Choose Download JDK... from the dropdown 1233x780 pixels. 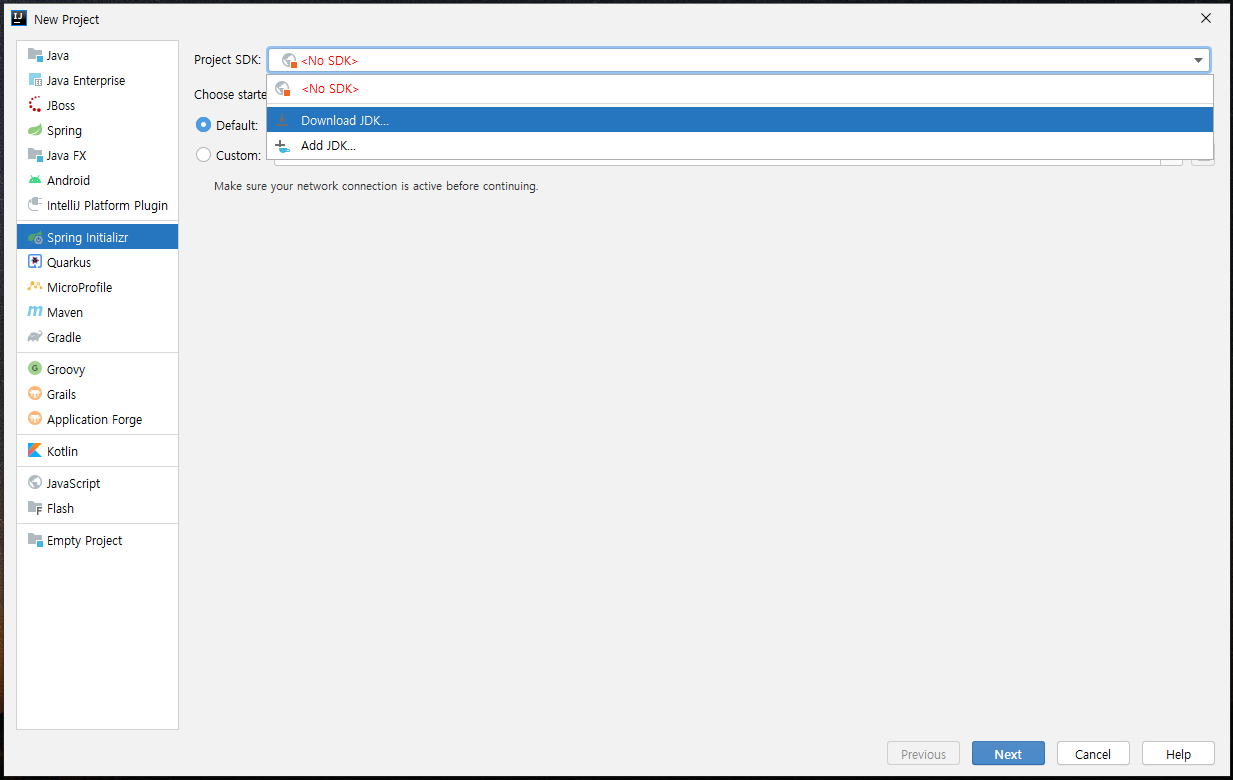point(739,120)
